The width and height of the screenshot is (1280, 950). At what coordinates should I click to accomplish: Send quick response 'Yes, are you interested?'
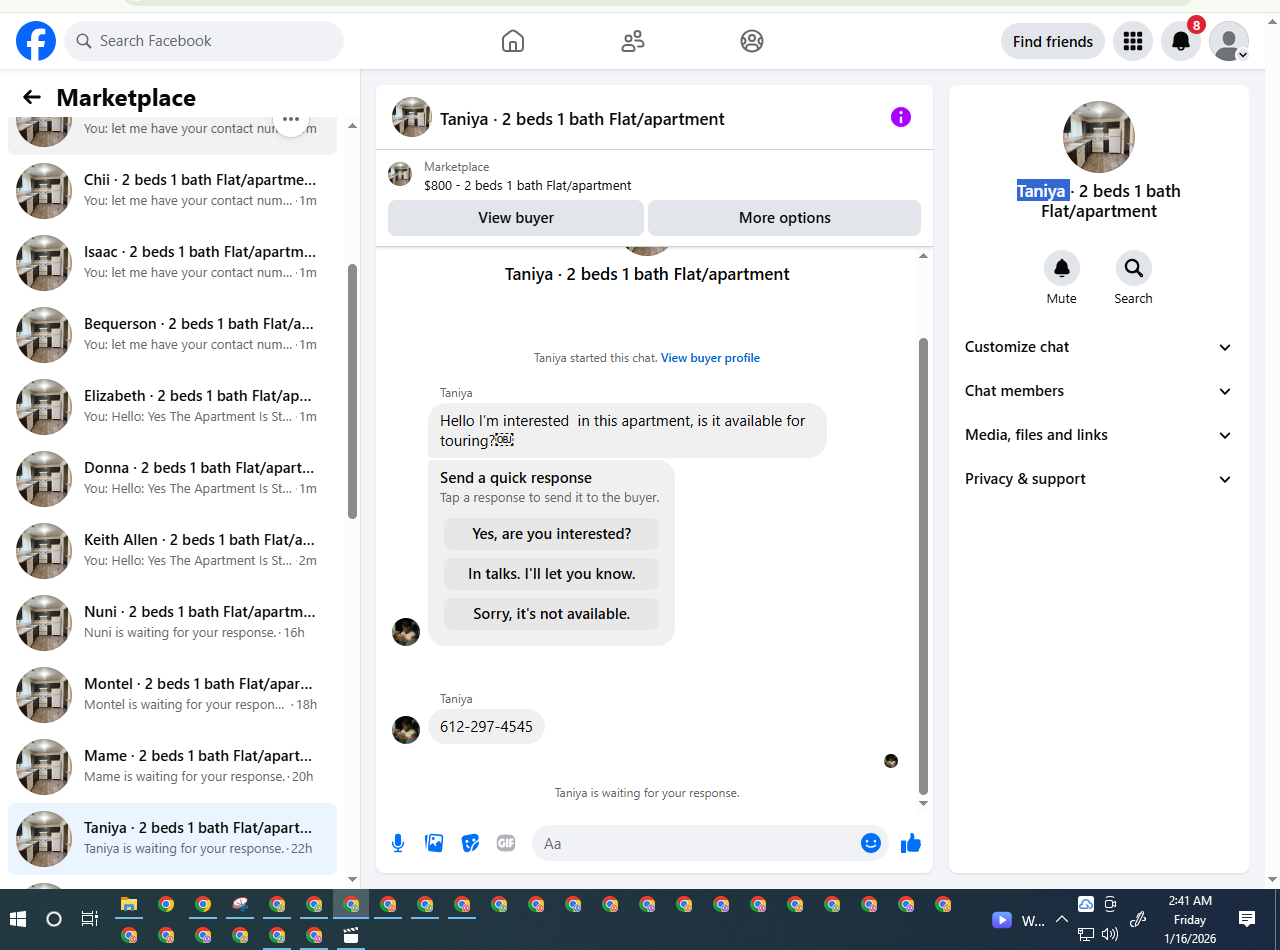[x=552, y=534]
